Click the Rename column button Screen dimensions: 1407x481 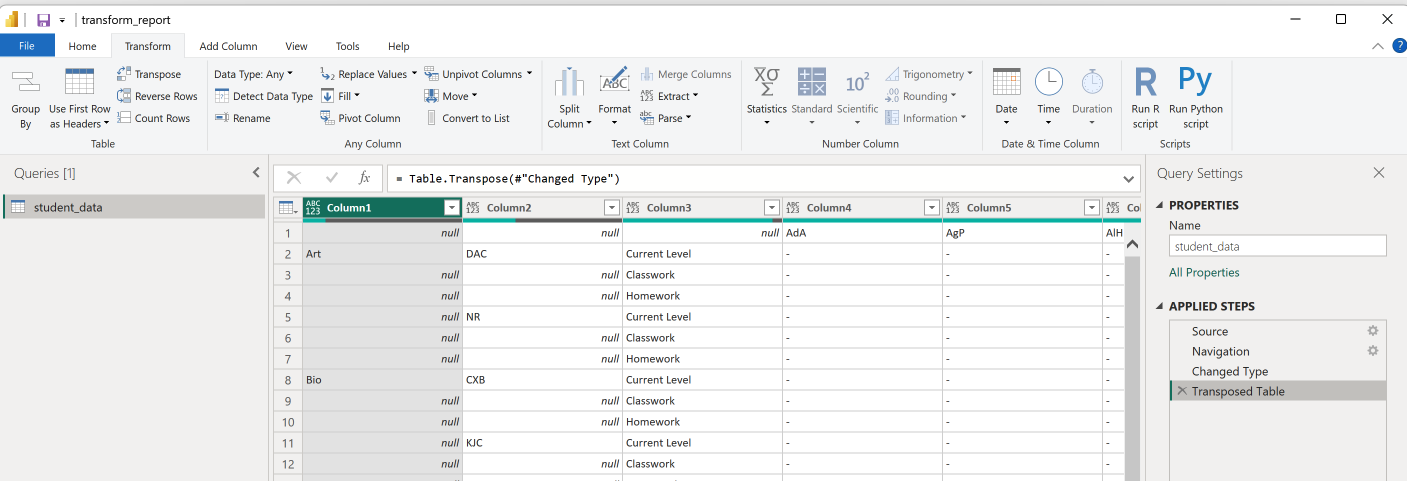click(242, 118)
